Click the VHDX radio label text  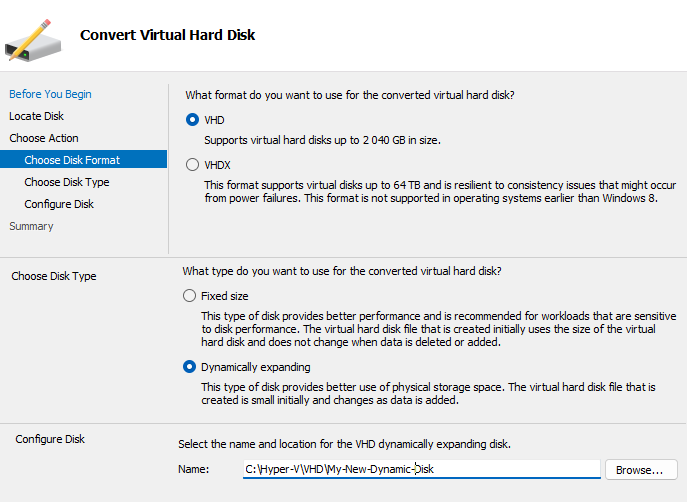pyautogui.click(x=218, y=164)
